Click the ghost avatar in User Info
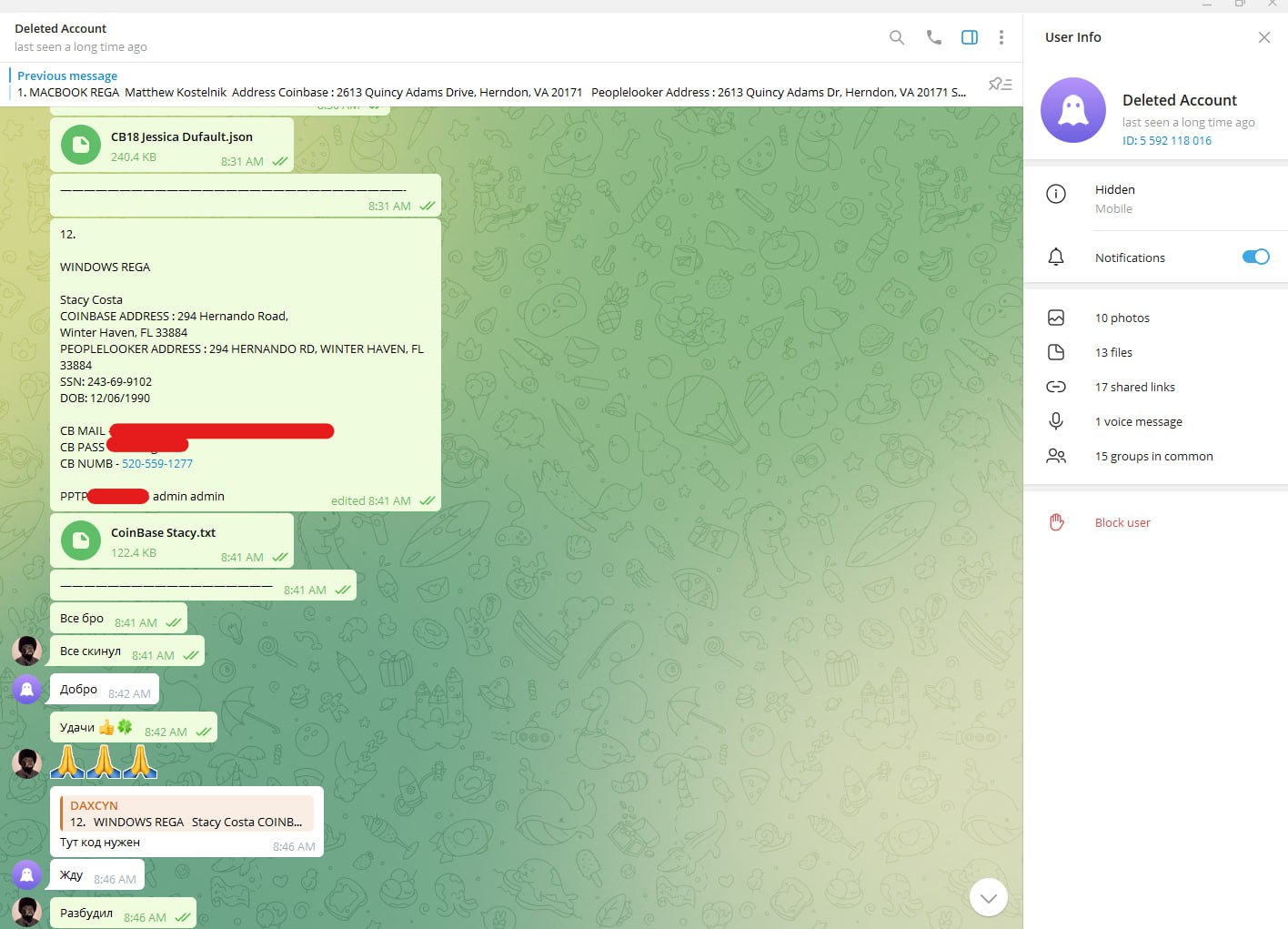The width and height of the screenshot is (1288, 929). click(1073, 110)
